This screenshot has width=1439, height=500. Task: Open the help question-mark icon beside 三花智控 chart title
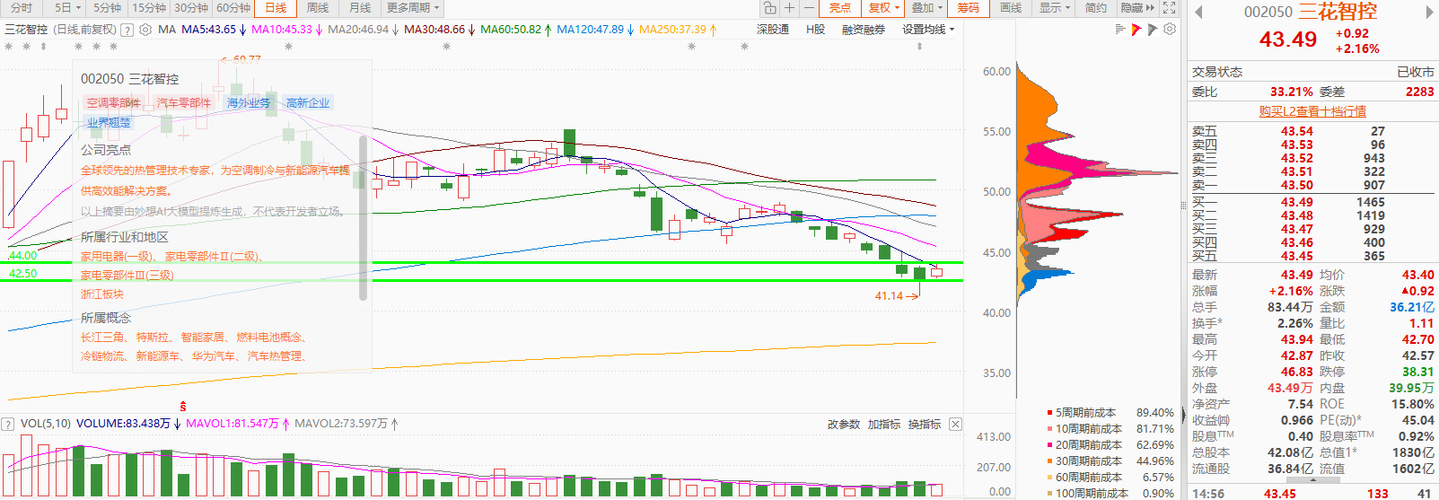[x=127, y=30]
